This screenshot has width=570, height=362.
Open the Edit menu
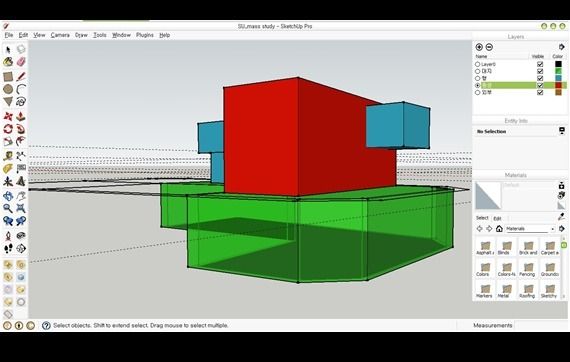click(x=23, y=35)
